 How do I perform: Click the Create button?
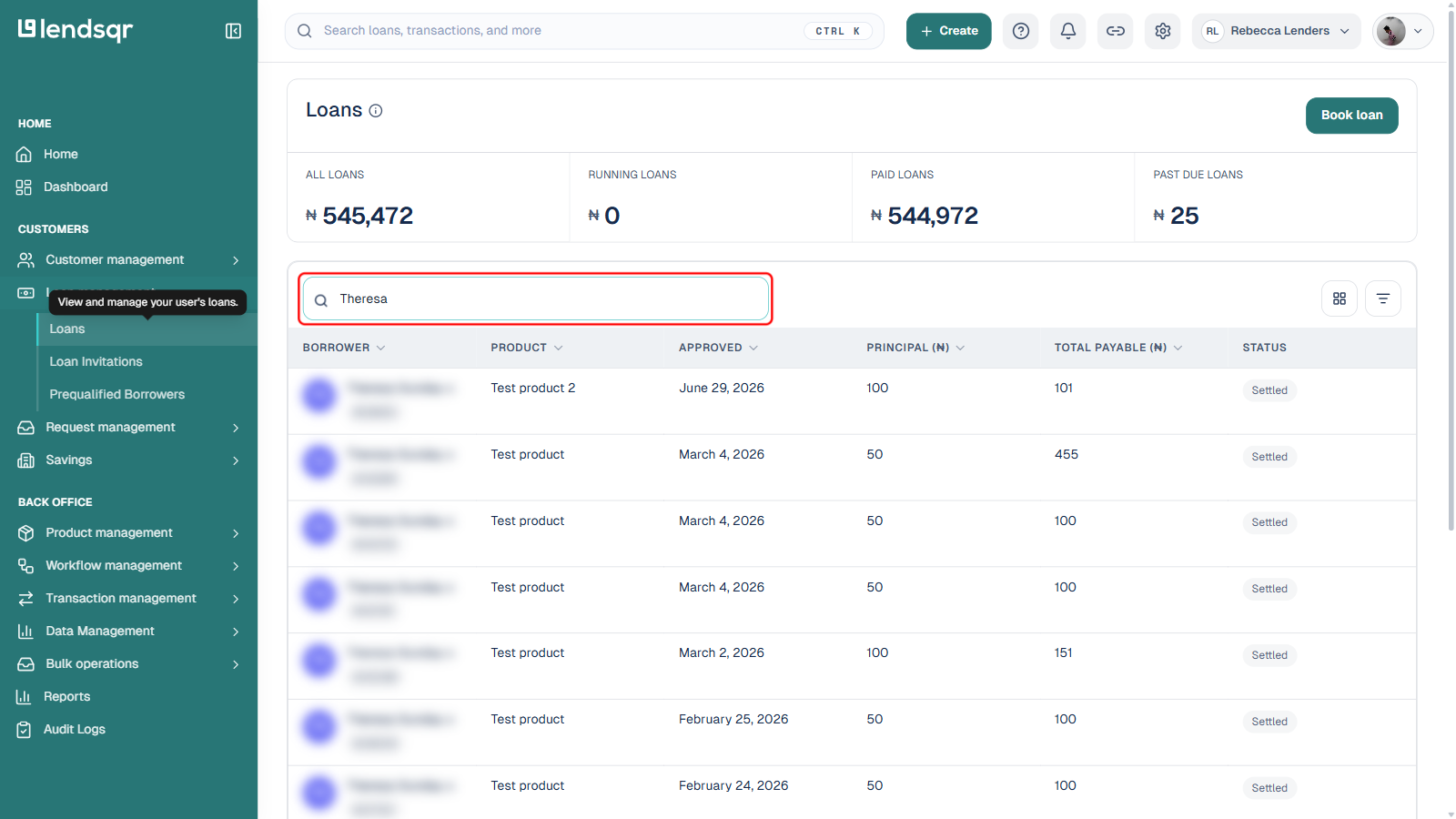click(x=949, y=31)
